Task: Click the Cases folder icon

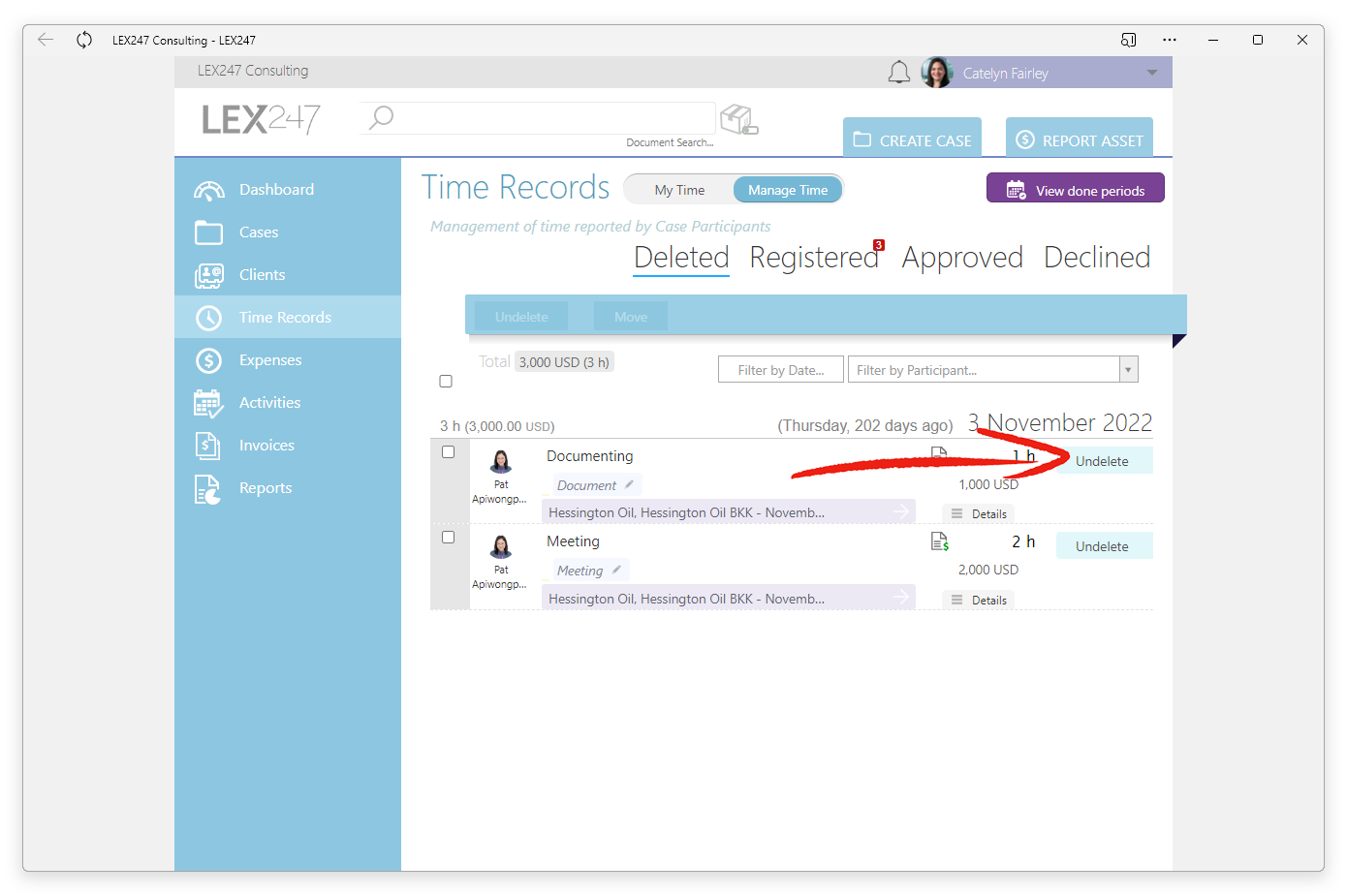Action: [x=208, y=232]
